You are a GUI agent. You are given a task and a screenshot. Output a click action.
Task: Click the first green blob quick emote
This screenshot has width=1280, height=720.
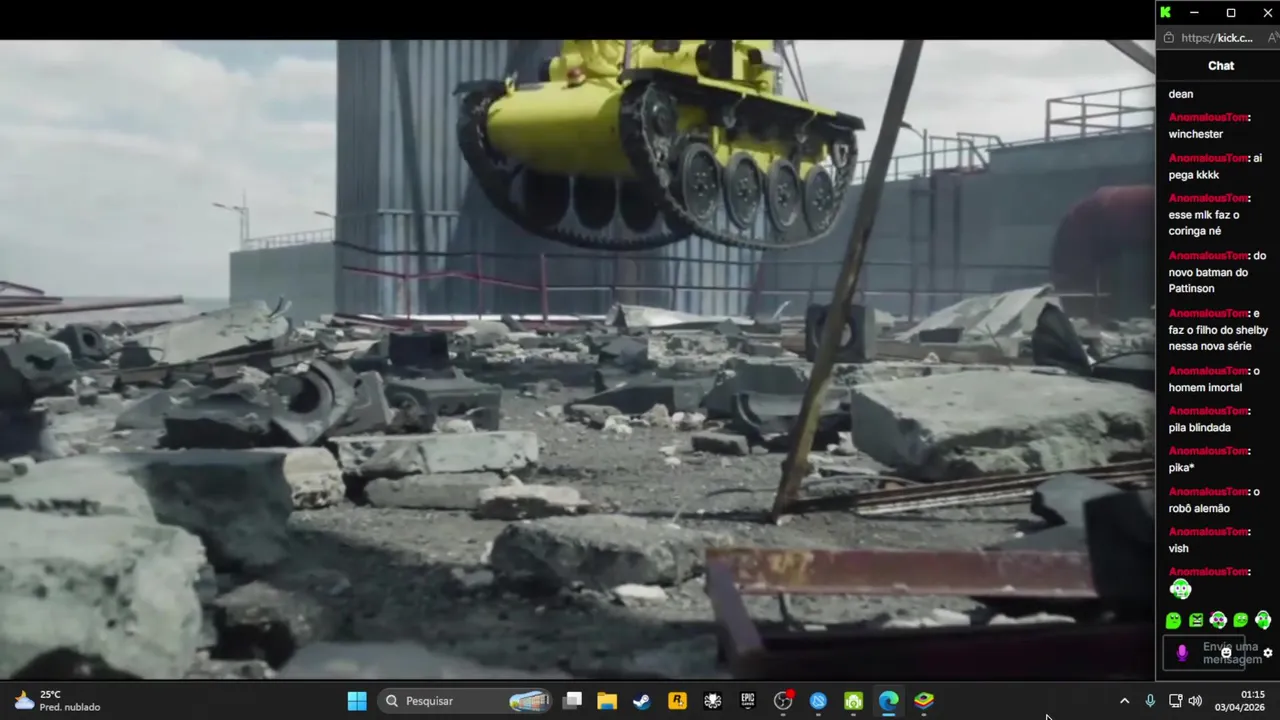point(1173,620)
